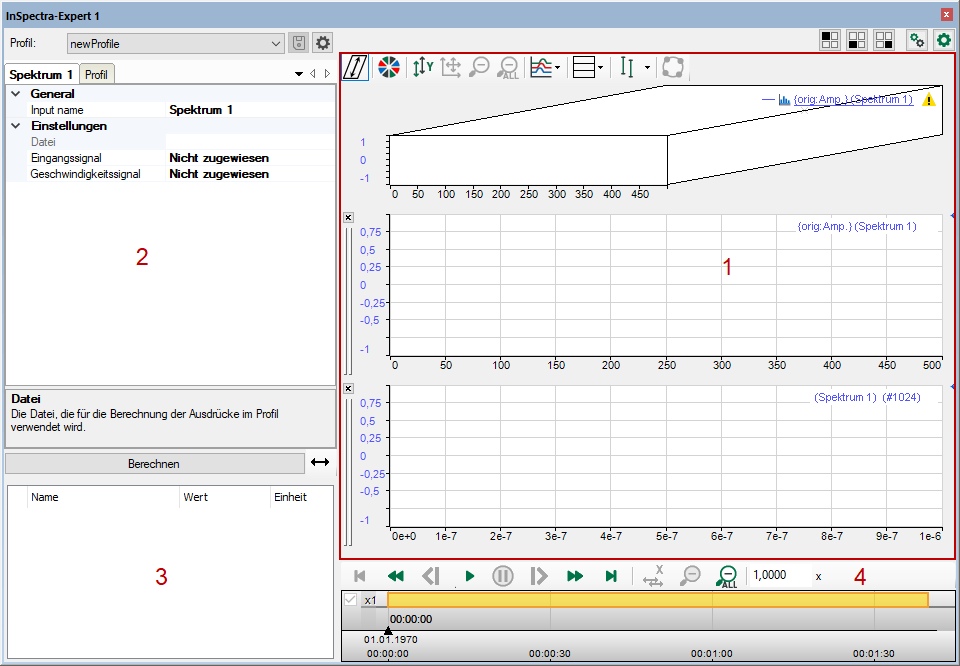Screen dimensions: 960x666
Task: Click the Einheit column header
Action: 301,497
